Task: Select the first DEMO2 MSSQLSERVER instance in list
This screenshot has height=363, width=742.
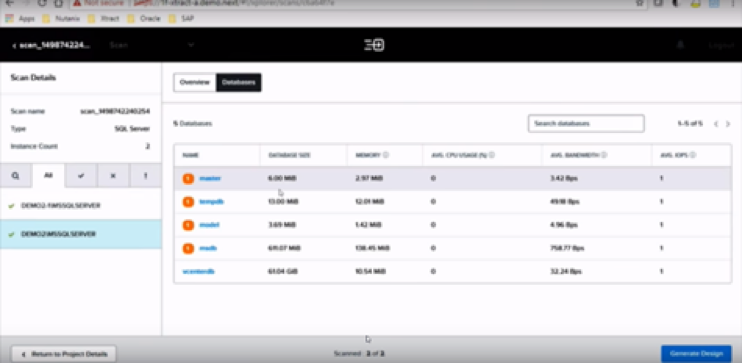Action: [81, 206]
